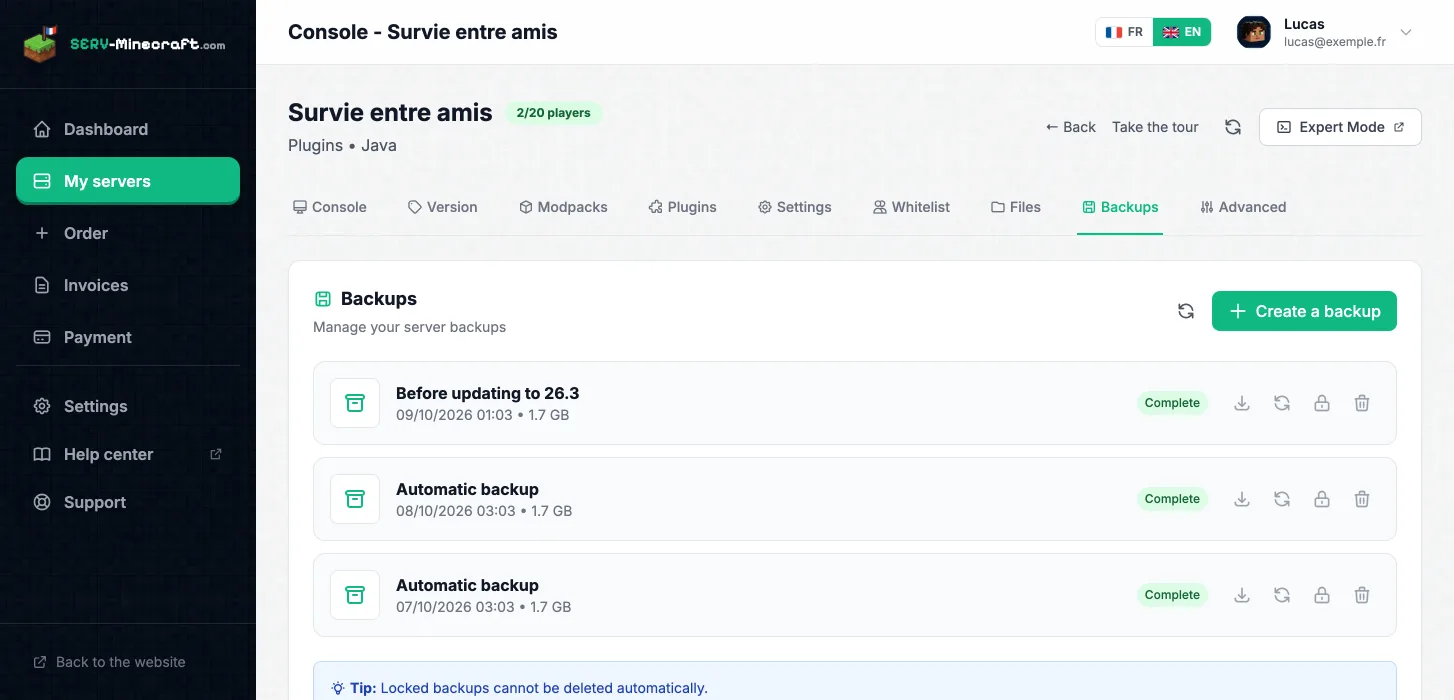Open the server Settings tab

[795, 207]
